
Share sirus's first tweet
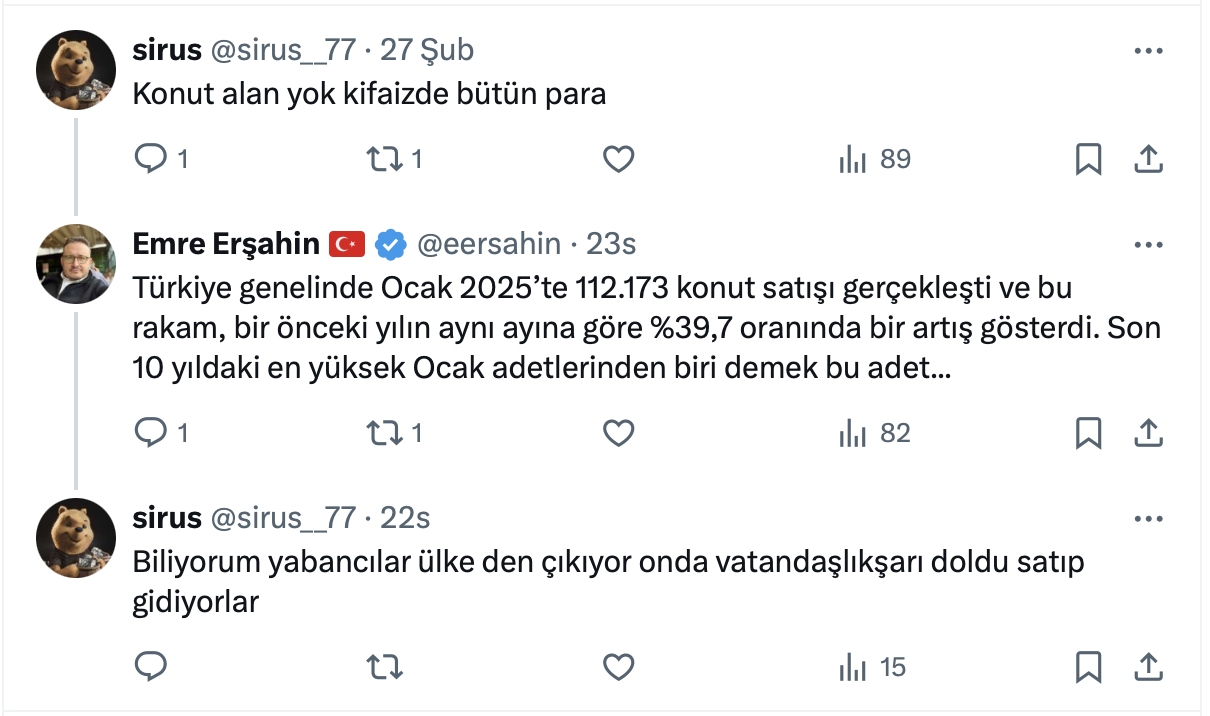[1149, 159]
